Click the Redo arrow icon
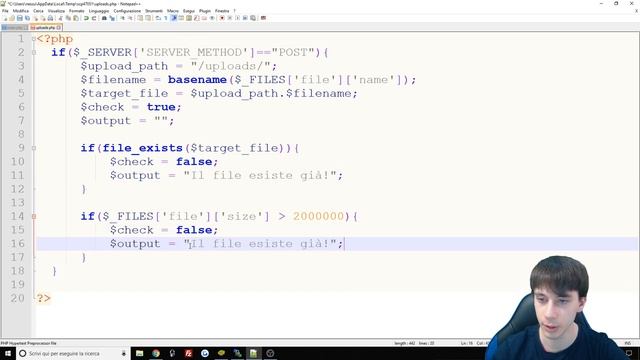640x360 pixels. pos(94,18)
